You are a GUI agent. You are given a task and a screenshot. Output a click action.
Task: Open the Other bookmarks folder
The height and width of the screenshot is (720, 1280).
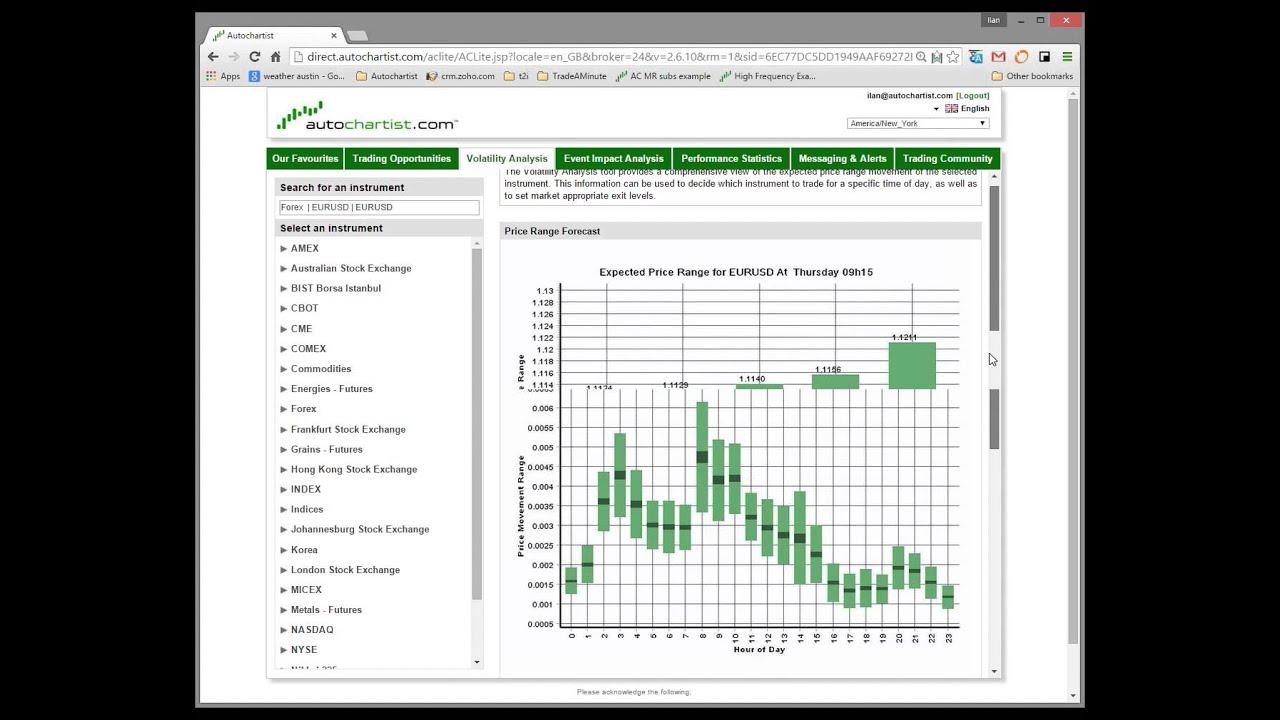click(1032, 76)
